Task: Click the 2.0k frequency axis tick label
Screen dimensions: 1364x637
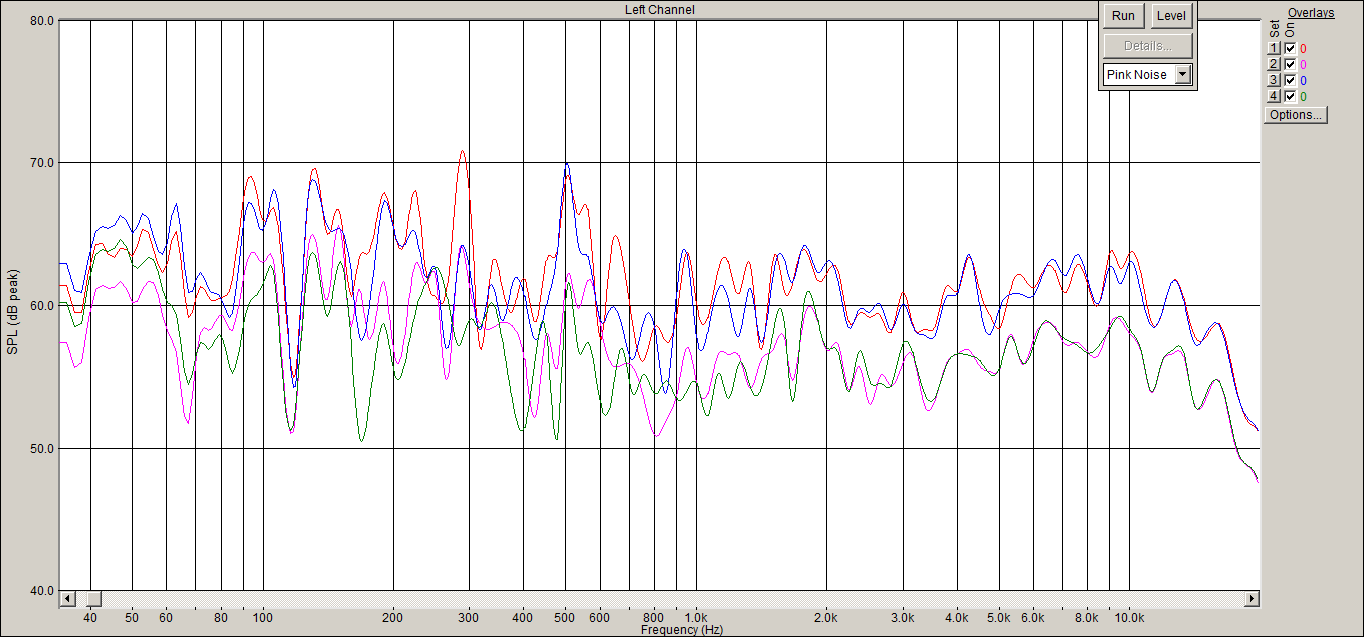Action: click(826, 618)
